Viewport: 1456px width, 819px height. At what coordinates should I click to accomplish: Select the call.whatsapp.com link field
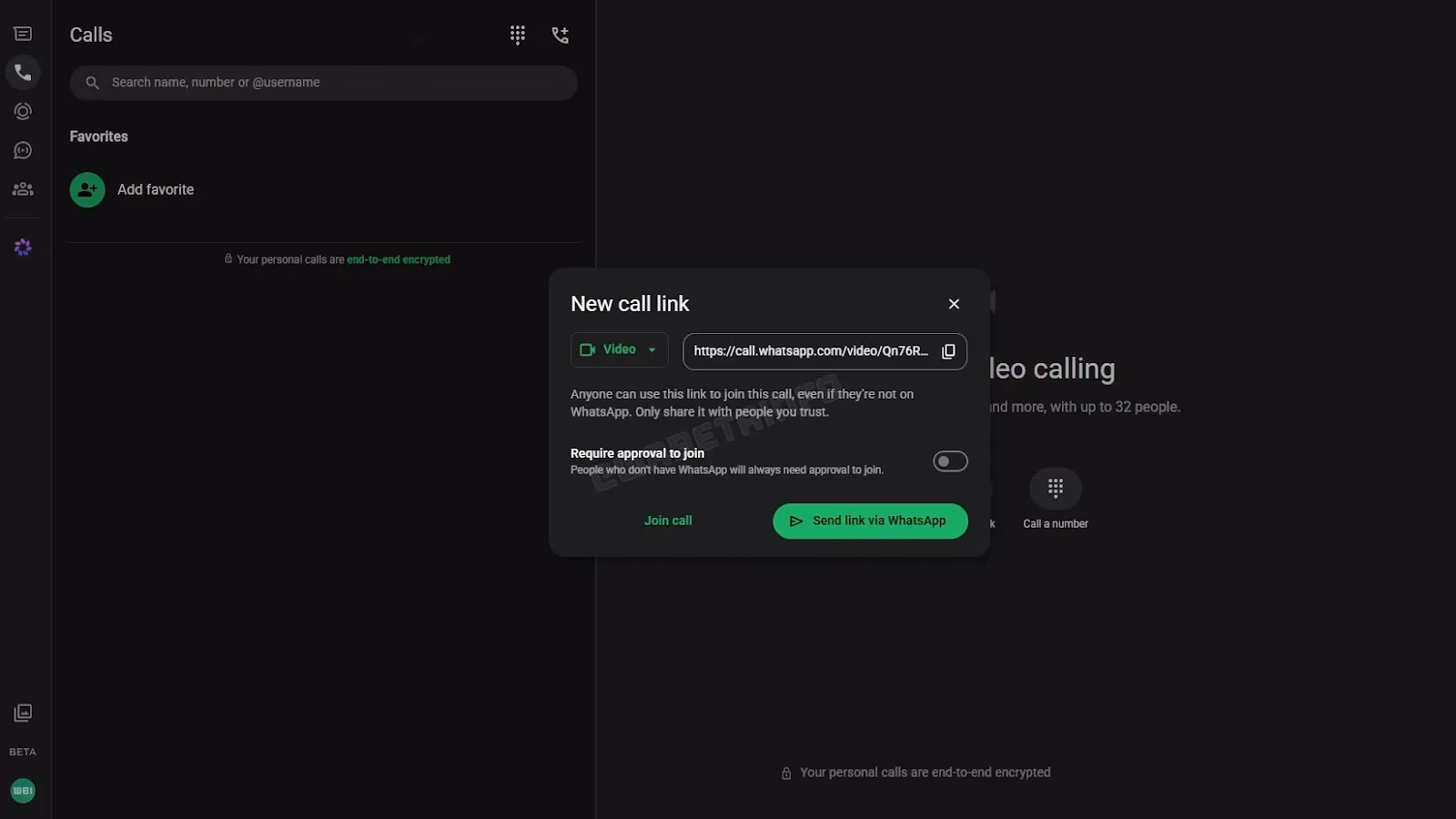click(x=824, y=351)
